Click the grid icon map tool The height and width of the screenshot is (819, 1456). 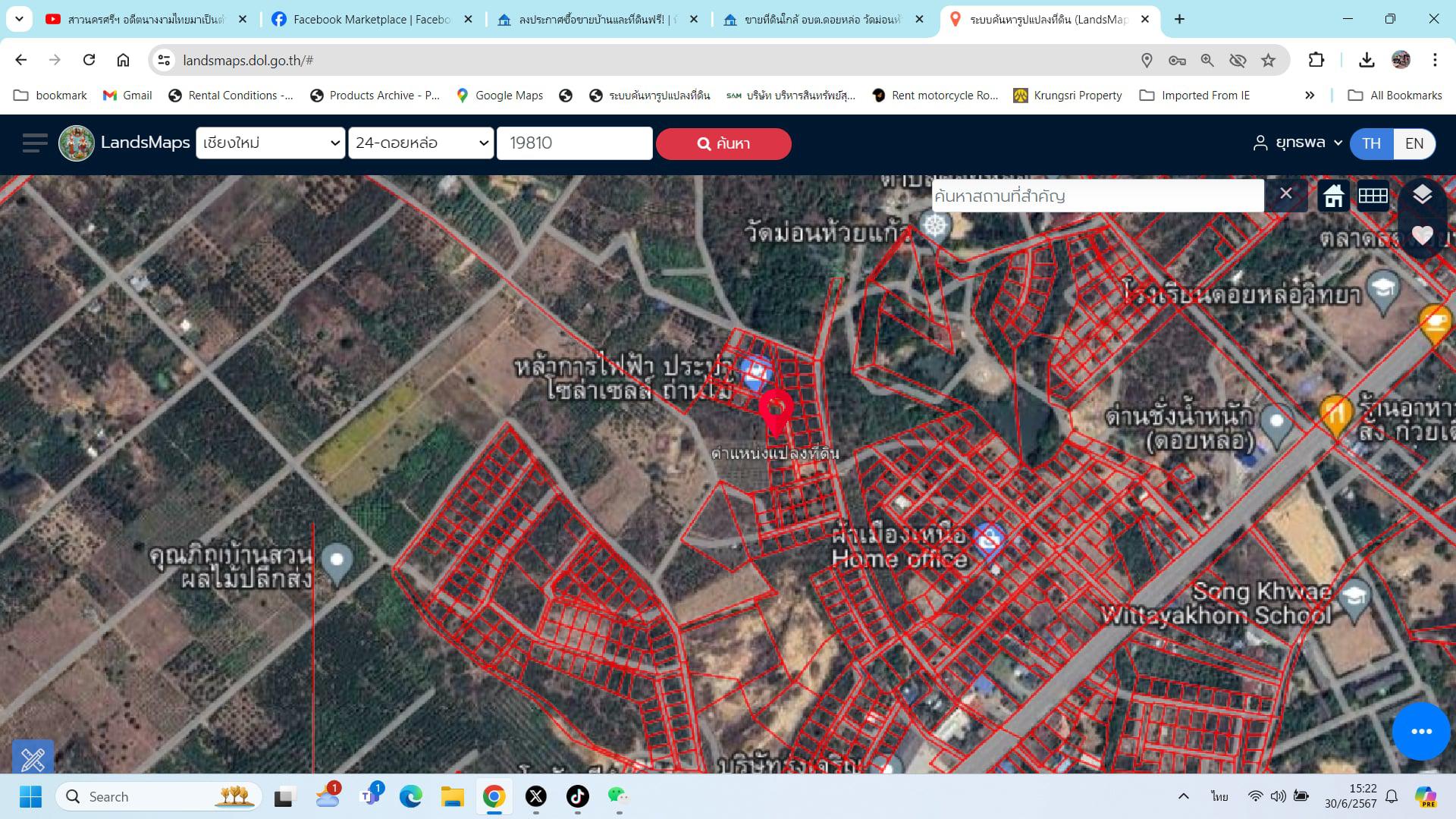click(x=1373, y=196)
